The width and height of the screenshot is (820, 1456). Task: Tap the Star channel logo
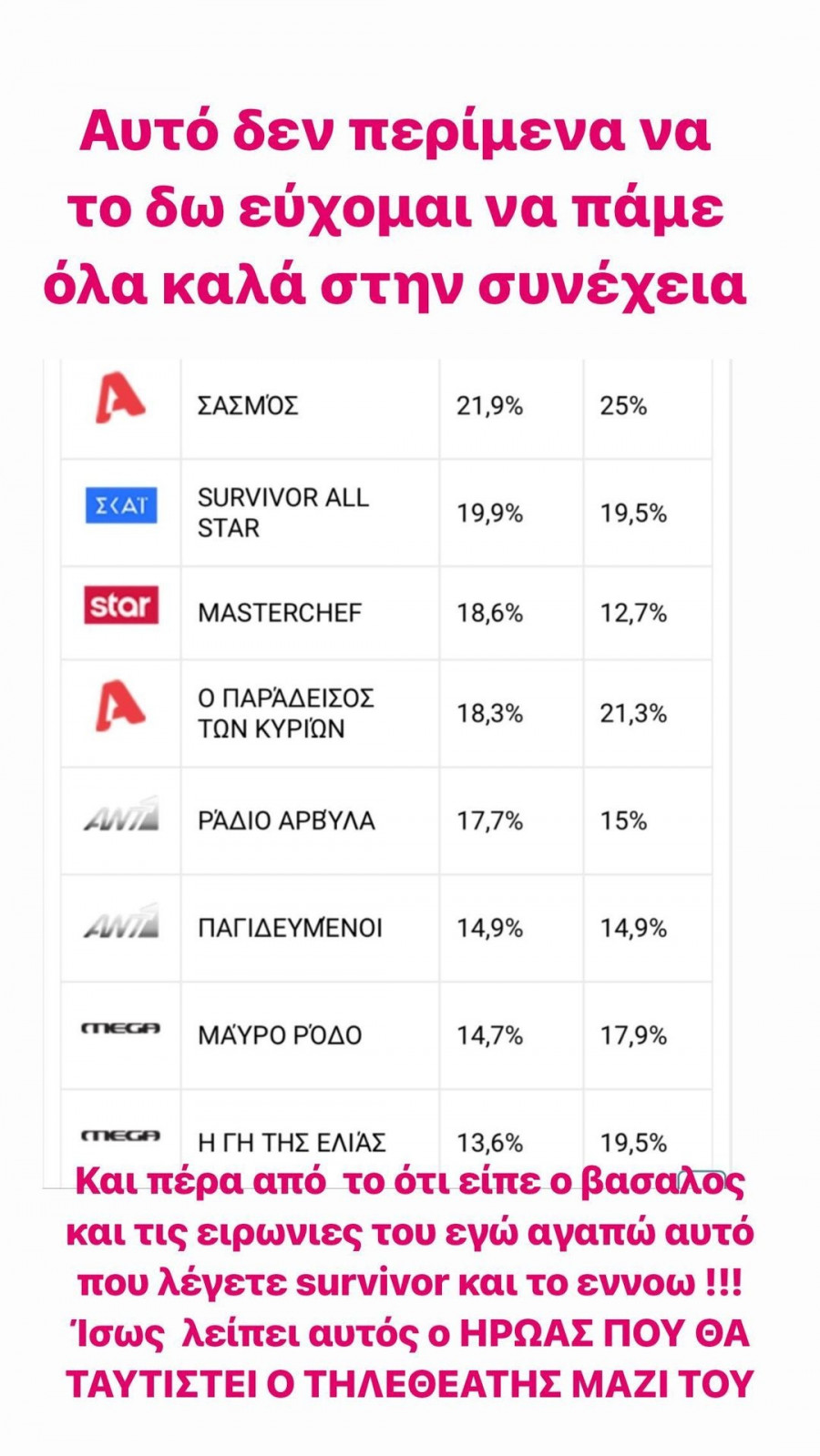click(x=121, y=605)
